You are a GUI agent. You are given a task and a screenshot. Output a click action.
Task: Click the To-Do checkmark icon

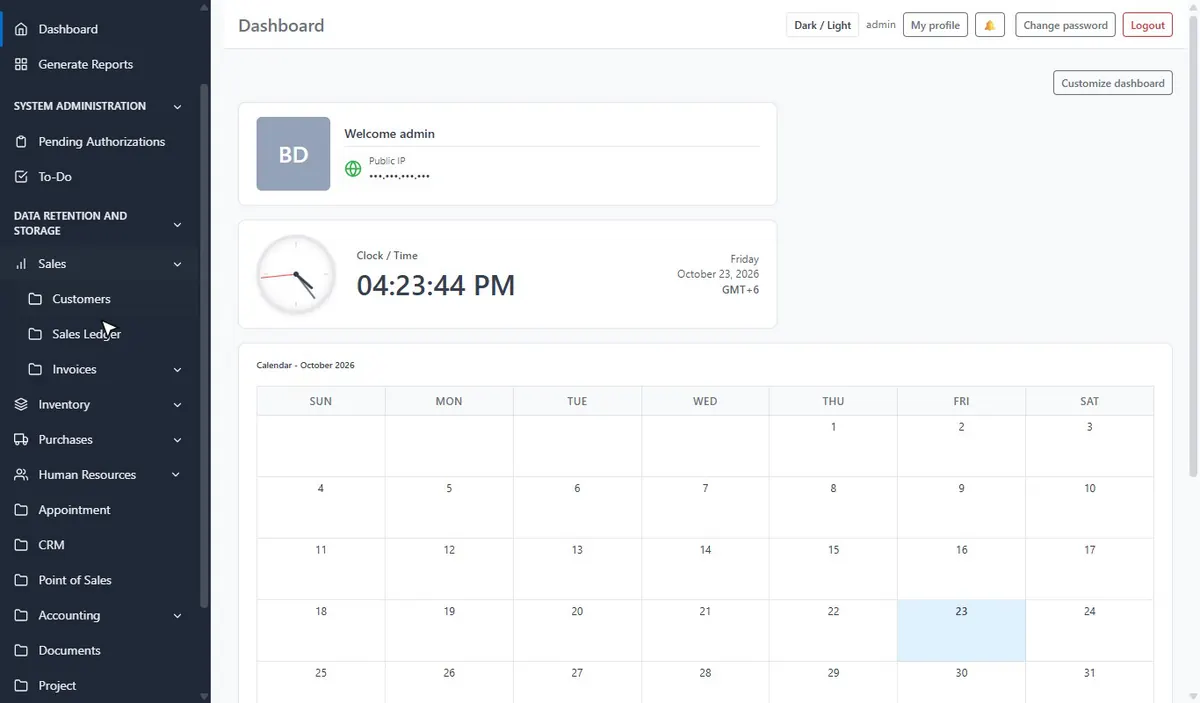[x=21, y=177]
